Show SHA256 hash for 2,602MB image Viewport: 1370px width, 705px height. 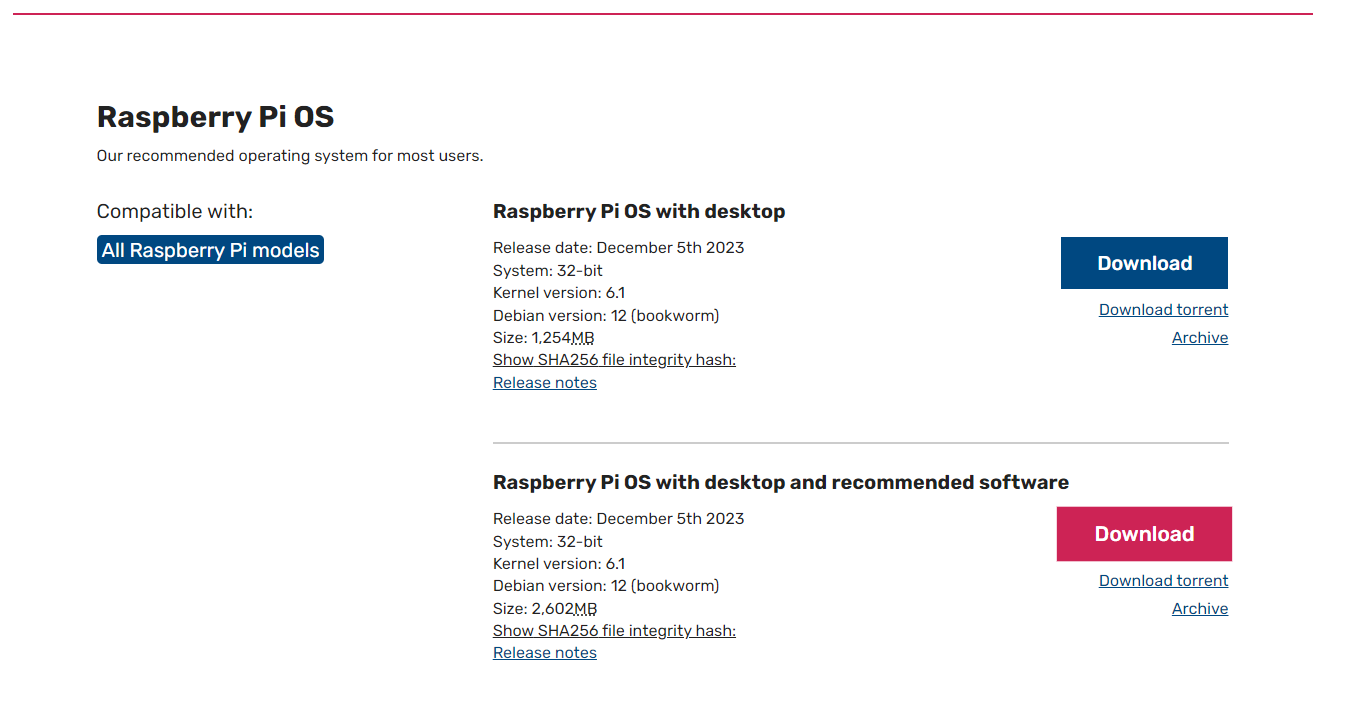click(x=614, y=631)
